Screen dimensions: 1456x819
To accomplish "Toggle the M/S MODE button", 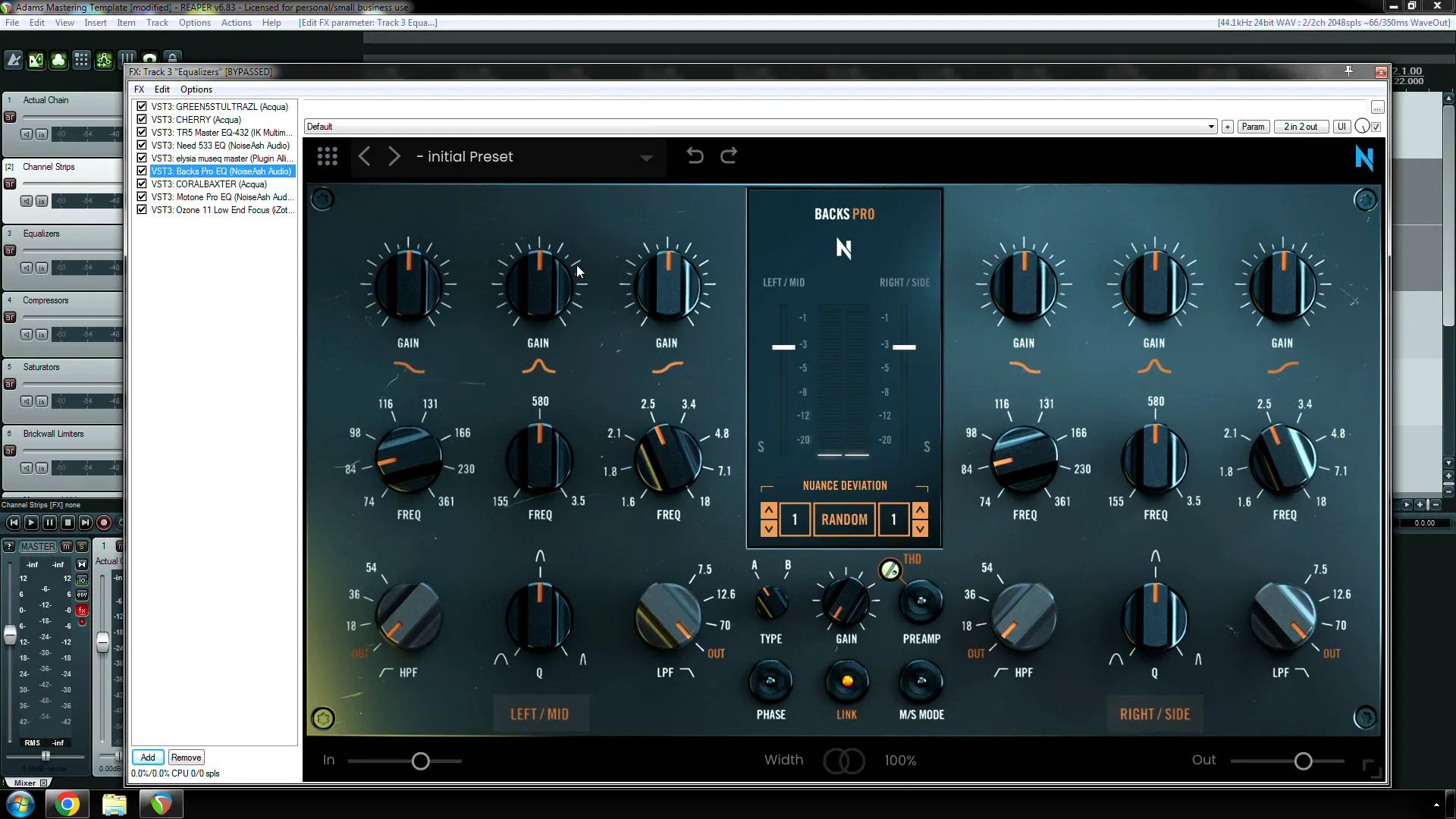I will [x=921, y=681].
